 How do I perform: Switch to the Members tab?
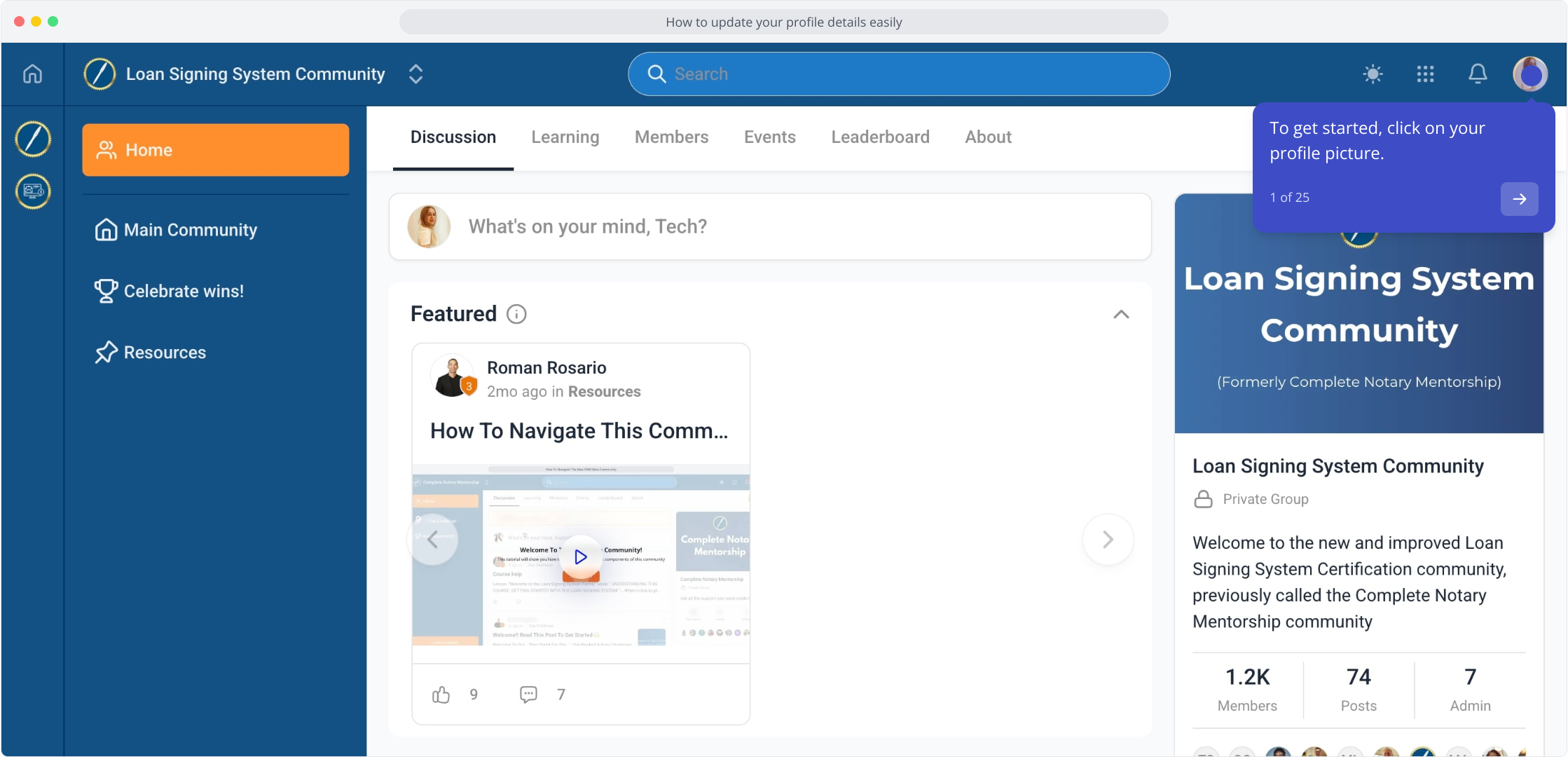(671, 137)
